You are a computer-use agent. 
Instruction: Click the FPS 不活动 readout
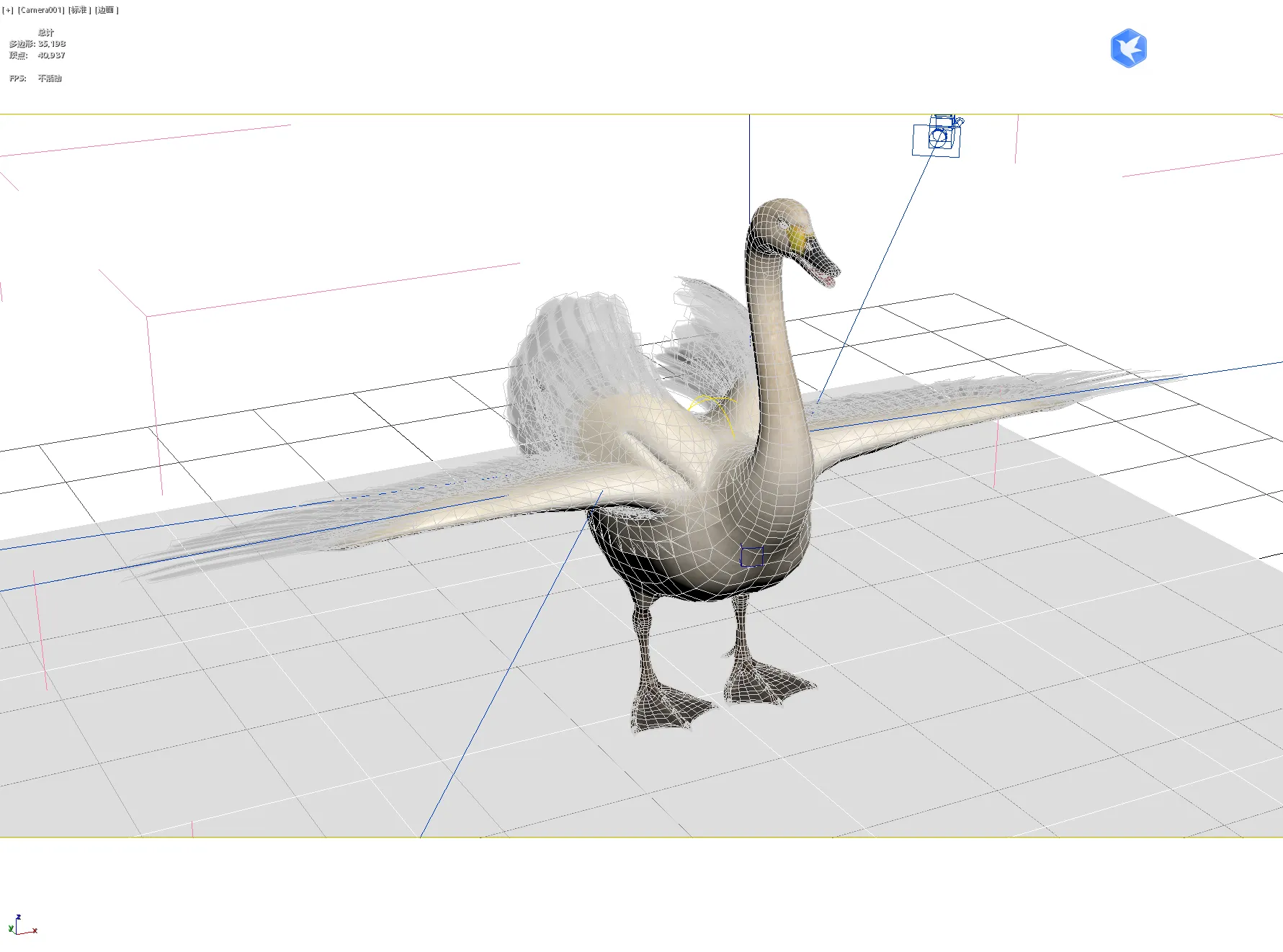(x=36, y=78)
